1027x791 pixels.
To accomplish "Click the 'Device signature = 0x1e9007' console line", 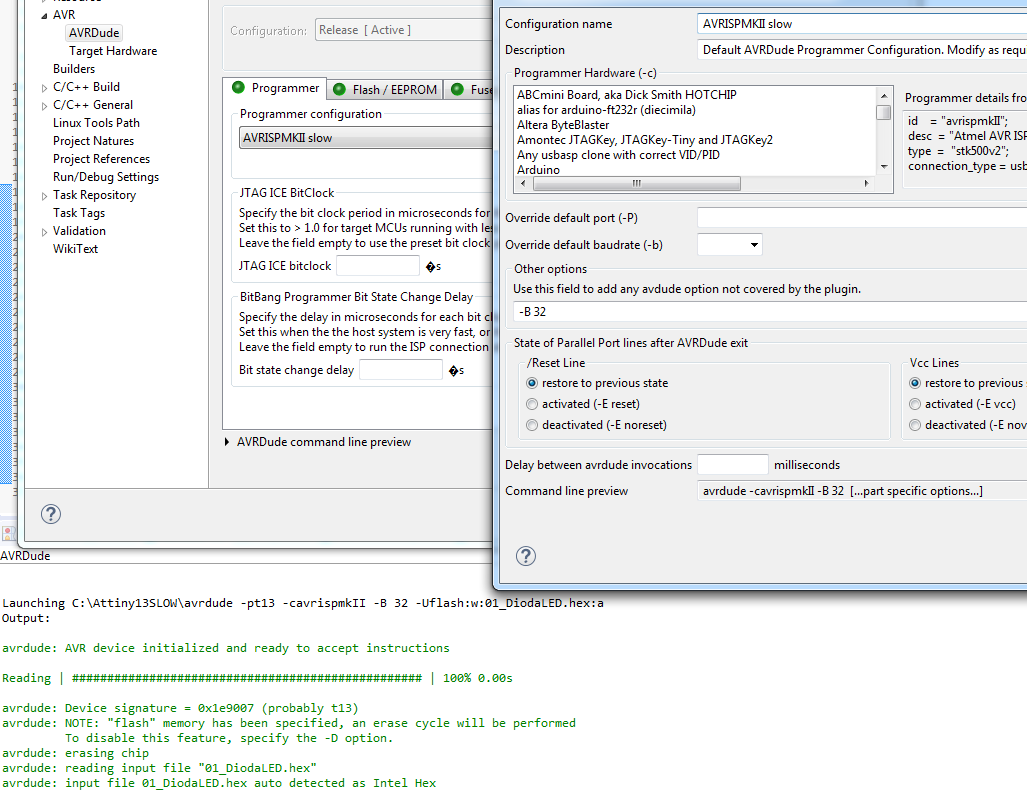I will click(x=180, y=708).
